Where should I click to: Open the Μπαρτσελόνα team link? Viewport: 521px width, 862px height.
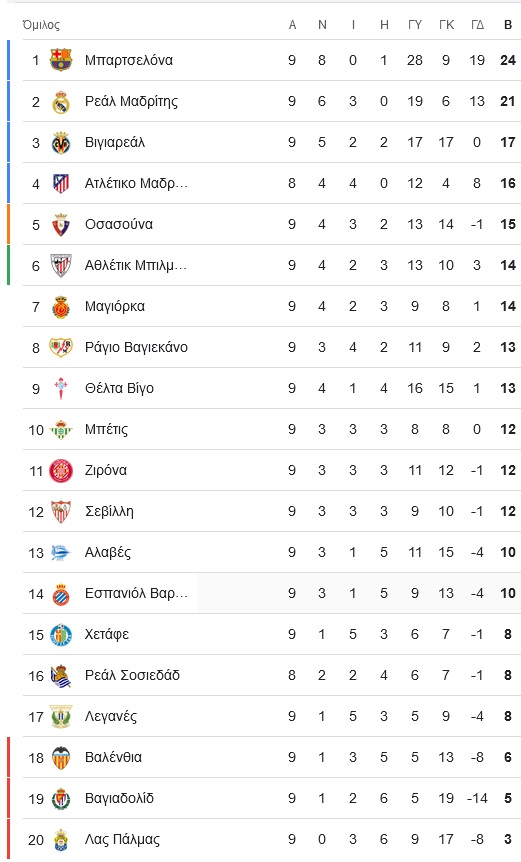[129, 60]
